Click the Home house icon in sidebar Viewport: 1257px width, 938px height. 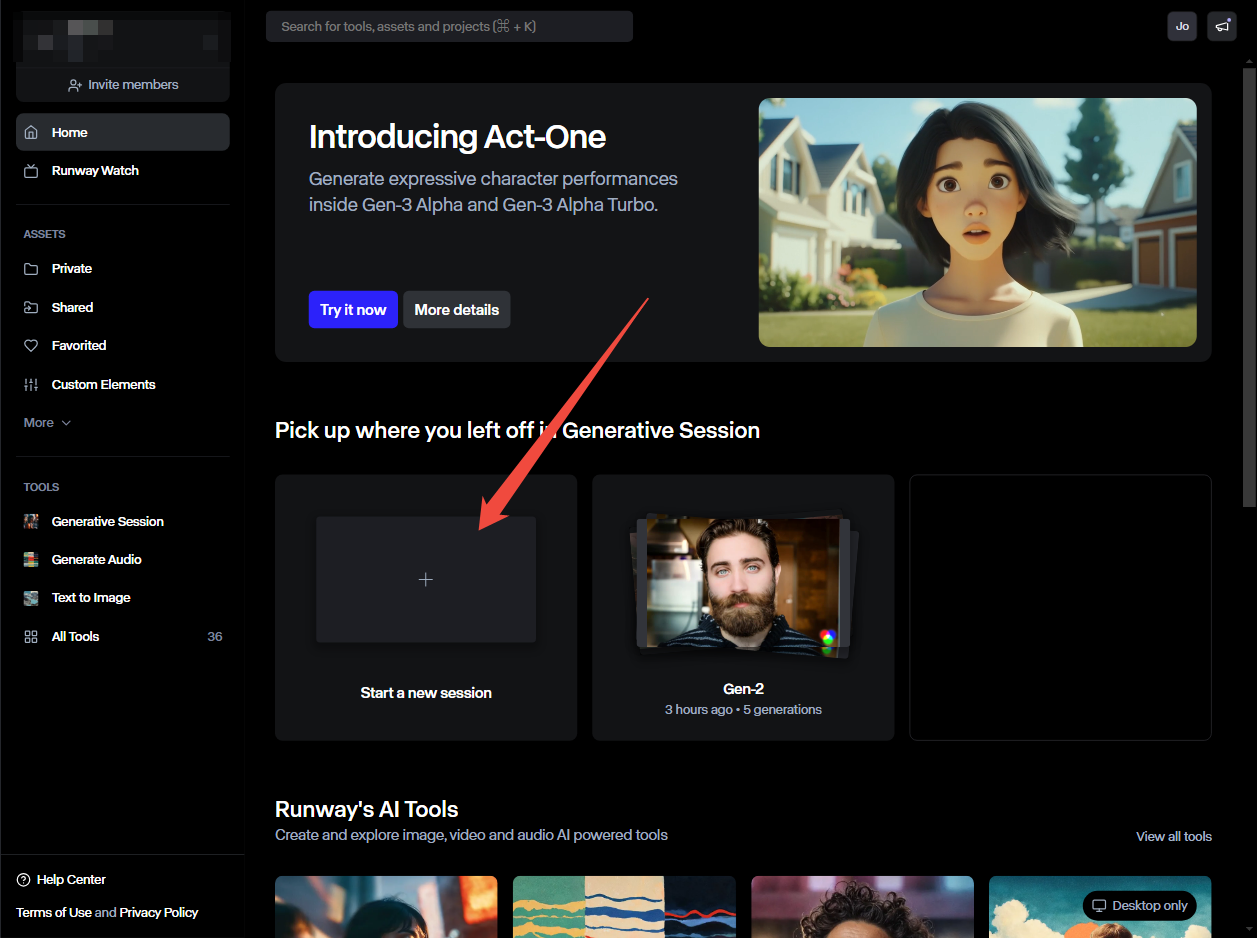pos(31,132)
